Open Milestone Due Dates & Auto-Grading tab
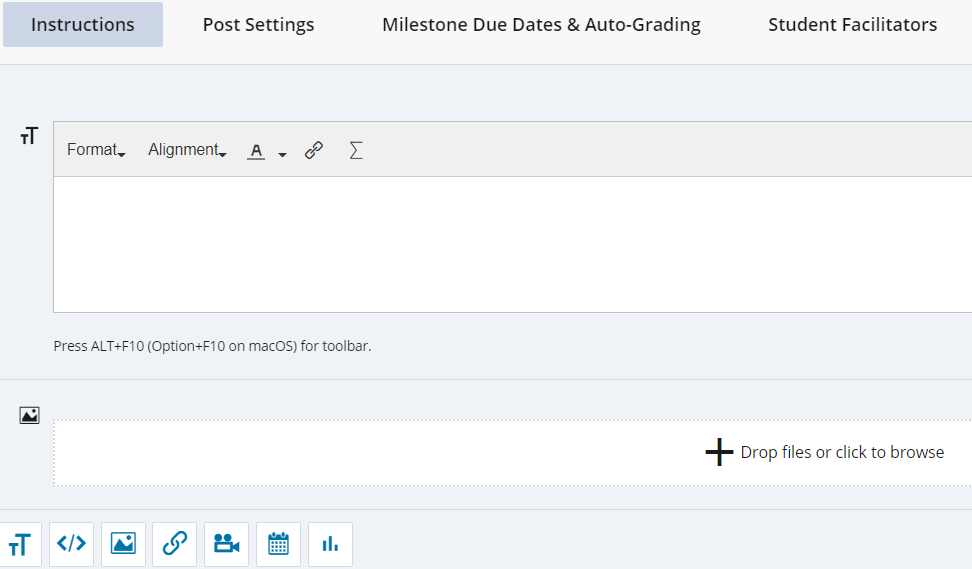Viewport: 972px width, 569px height. point(541,25)
